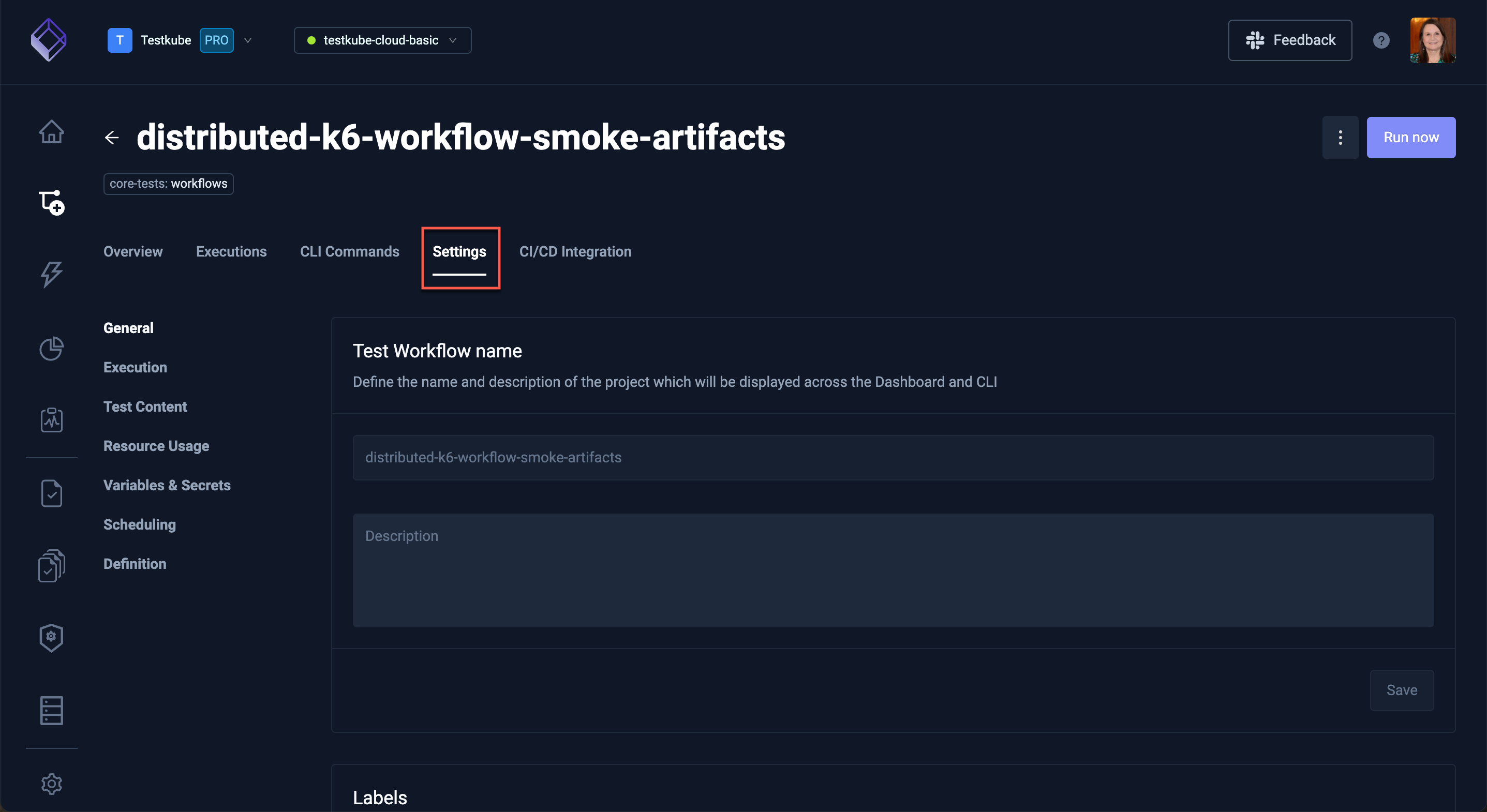Select the Definition settings section

[x=134, y=563]
